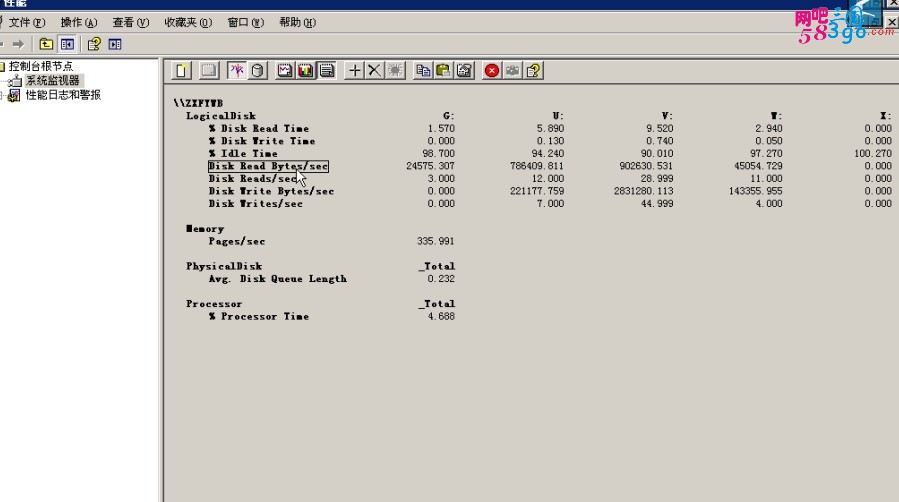
Task: Click the LogicalDisk object heading
Action: tap(221, 116)
